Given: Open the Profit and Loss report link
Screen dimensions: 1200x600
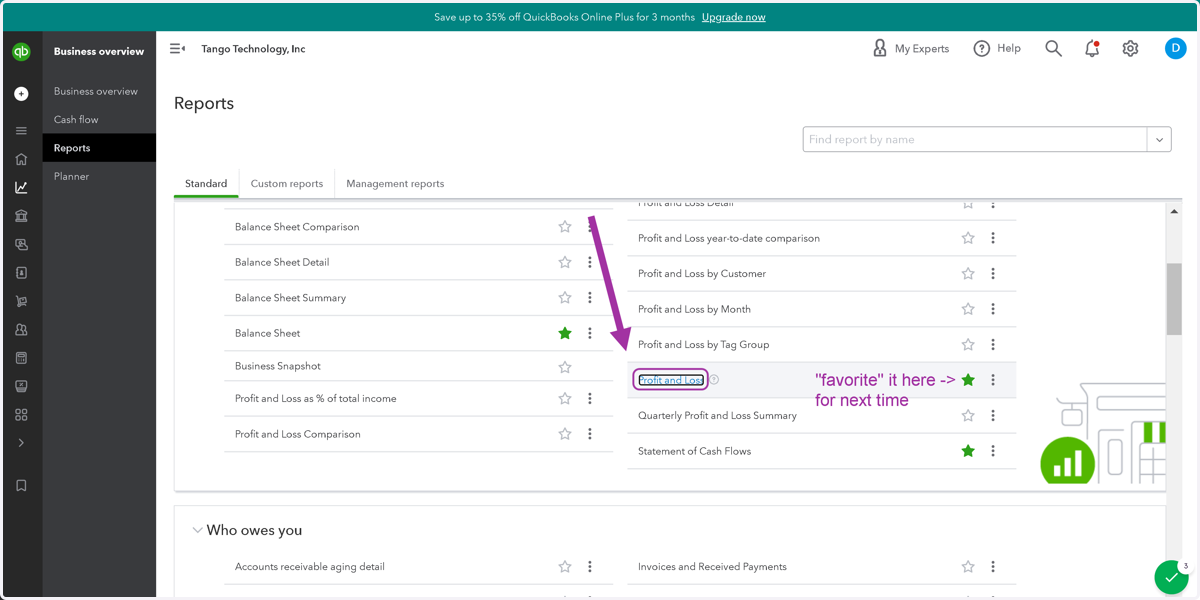Looking at the screenshot, I should click(x=671, y=380).
